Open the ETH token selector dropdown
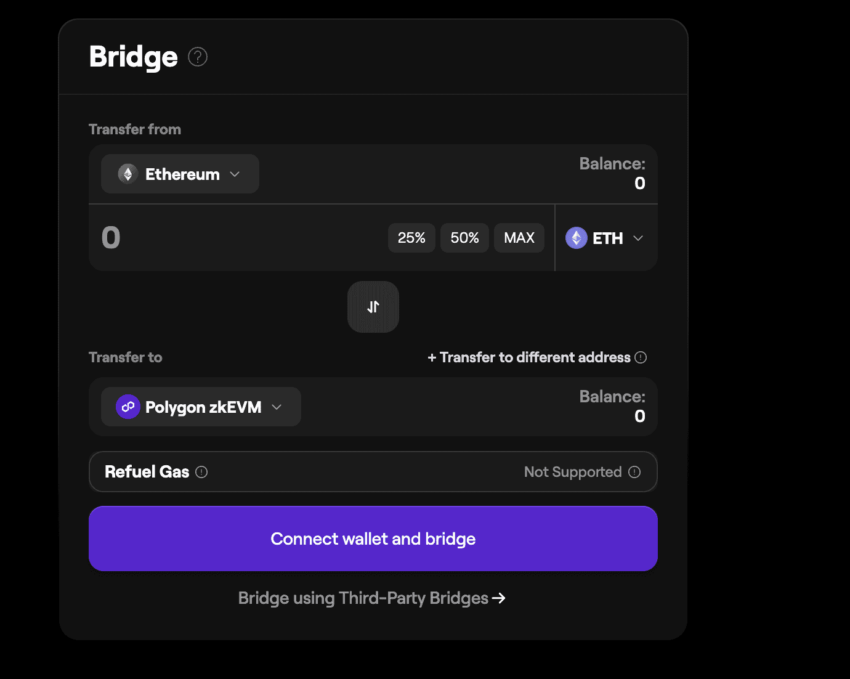Screen dimensions: 850x679 coord(637,238)
